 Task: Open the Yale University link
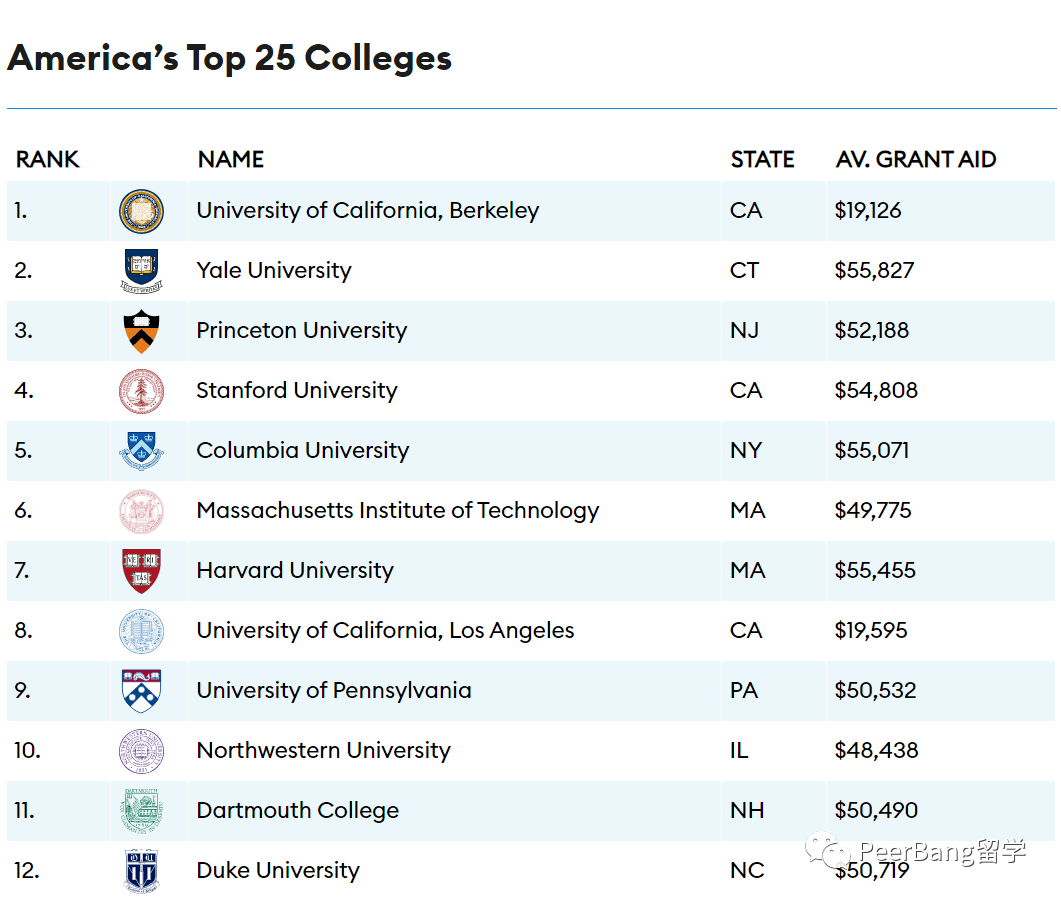[274, 271]
